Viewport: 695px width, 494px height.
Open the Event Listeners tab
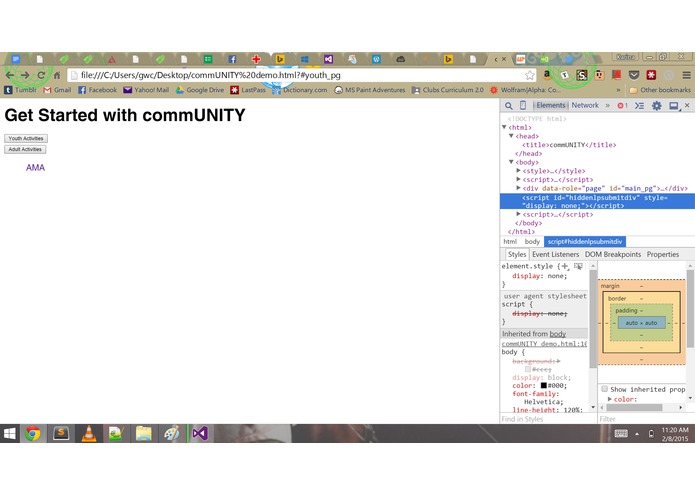tap(555, 254)
